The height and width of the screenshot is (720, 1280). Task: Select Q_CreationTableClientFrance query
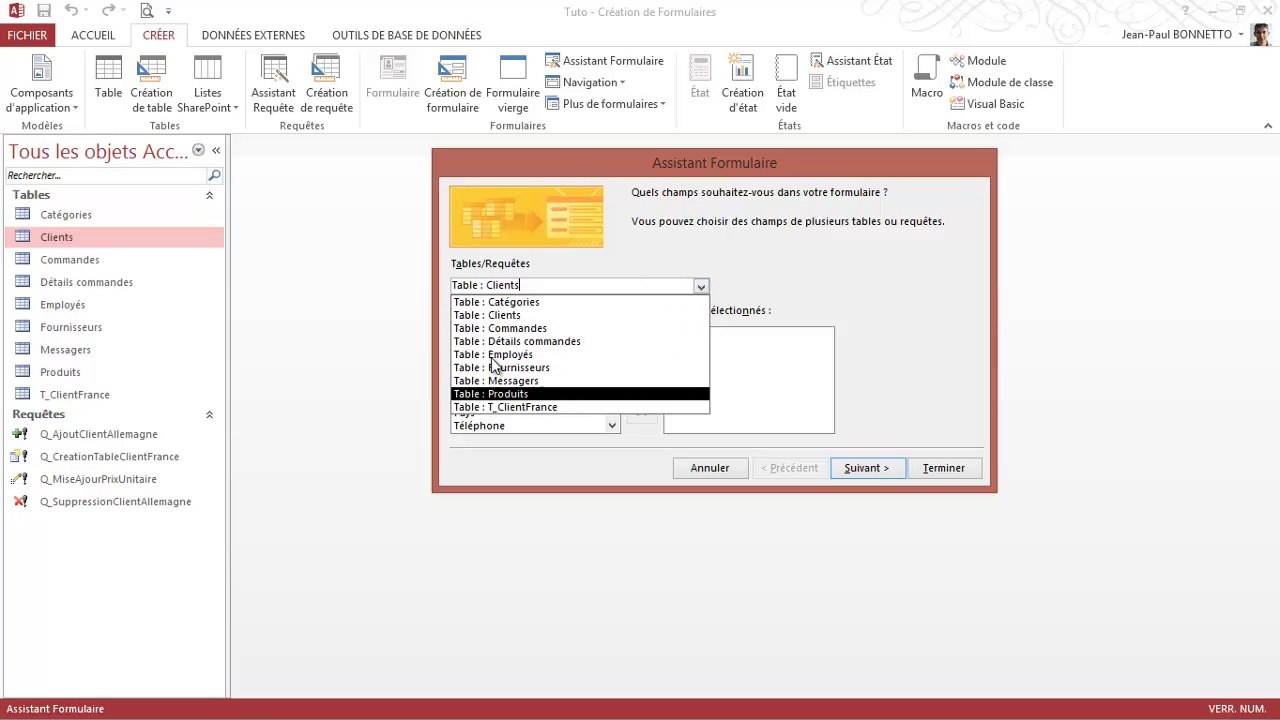tap(114, 457)
